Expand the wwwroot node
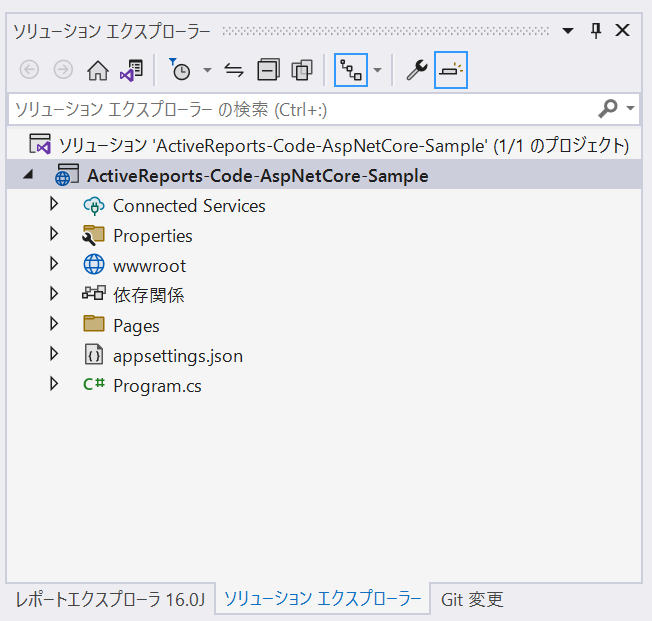The image size is (652, 621). 54,264
